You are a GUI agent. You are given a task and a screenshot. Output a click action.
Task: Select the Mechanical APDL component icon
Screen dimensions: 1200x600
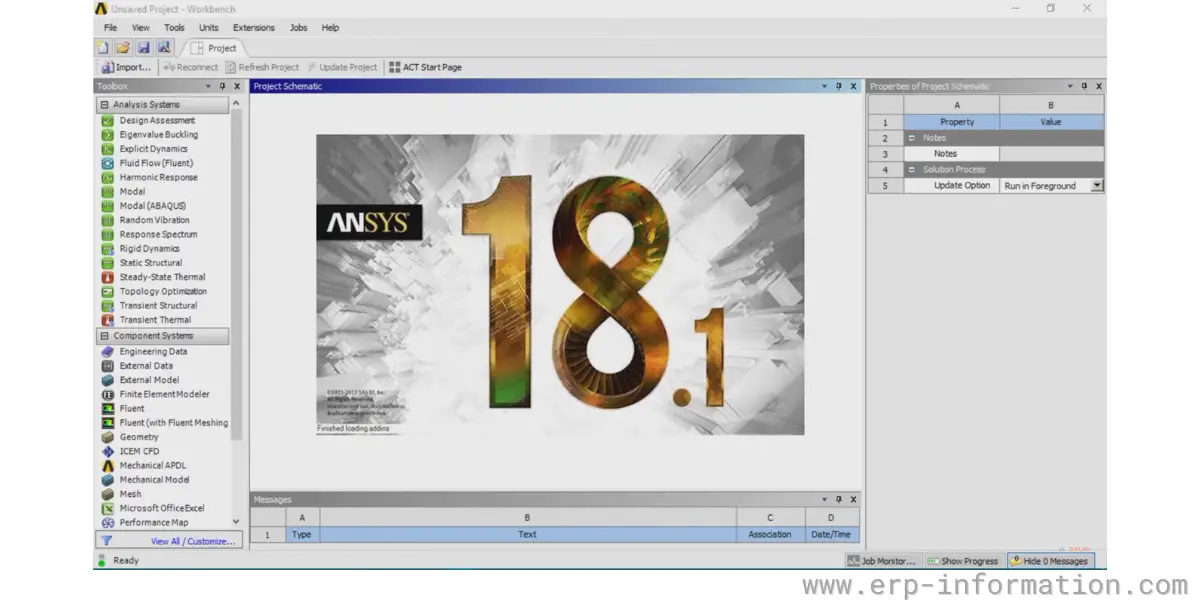click(108, 465)
